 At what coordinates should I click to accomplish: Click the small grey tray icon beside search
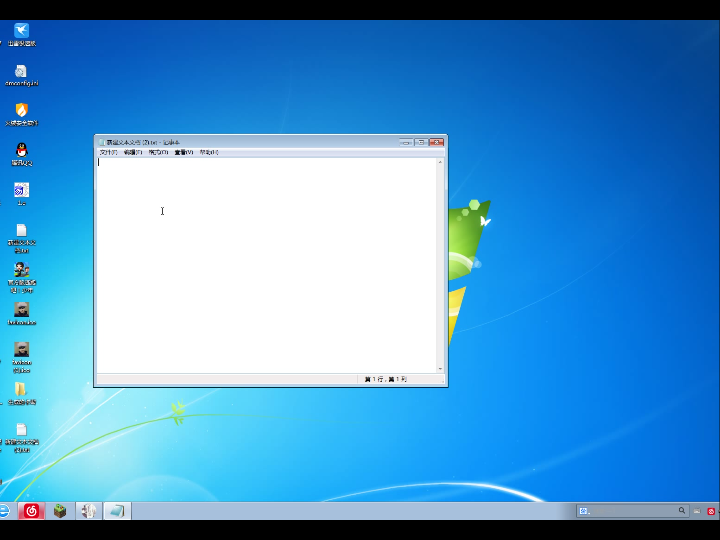pyautogui.click(x=697, y=511)
